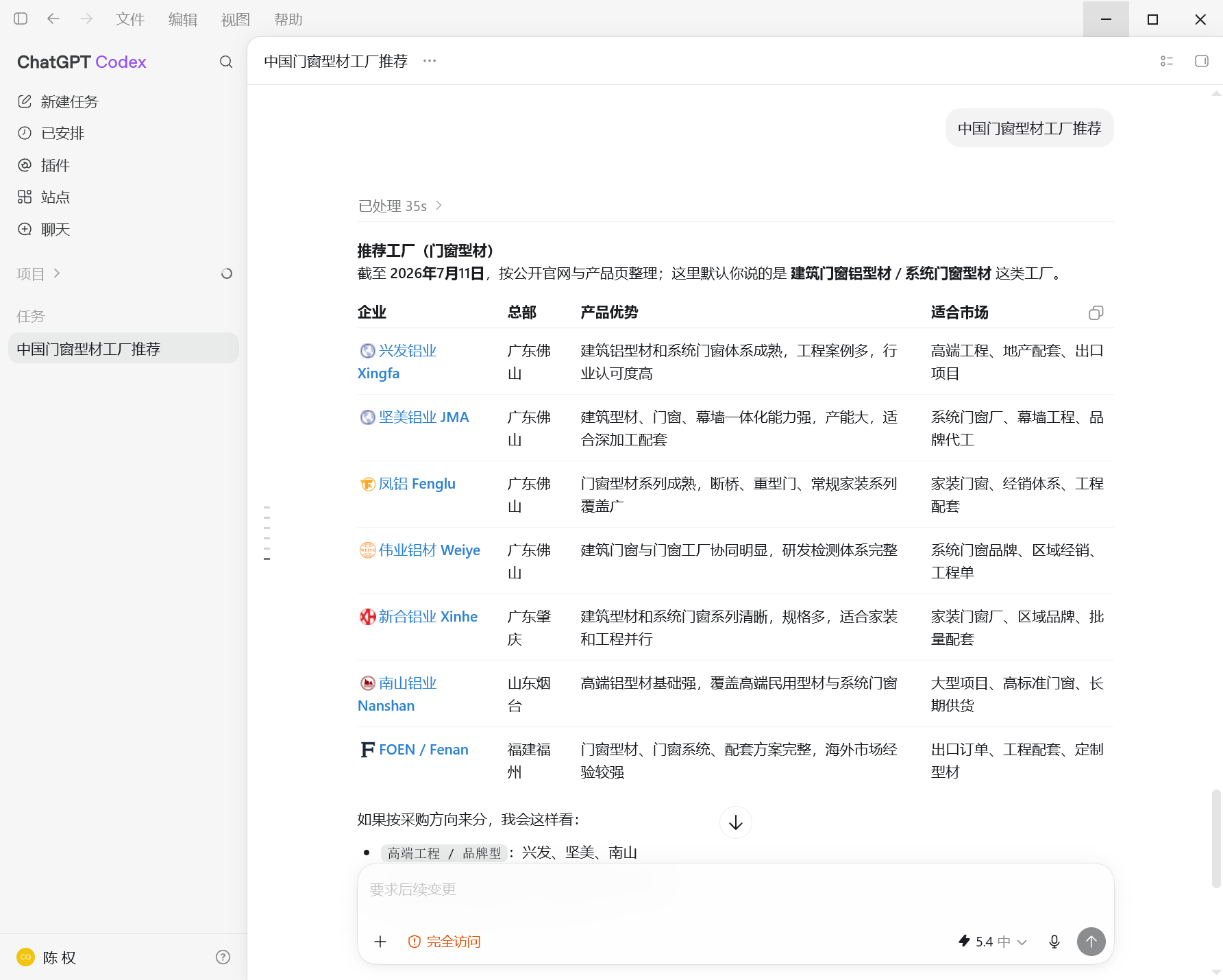The height and width of the screenshot is (980, 1223).
Task: Open the 伟业铝材 Weiye link
Action: tap(420, 550)
